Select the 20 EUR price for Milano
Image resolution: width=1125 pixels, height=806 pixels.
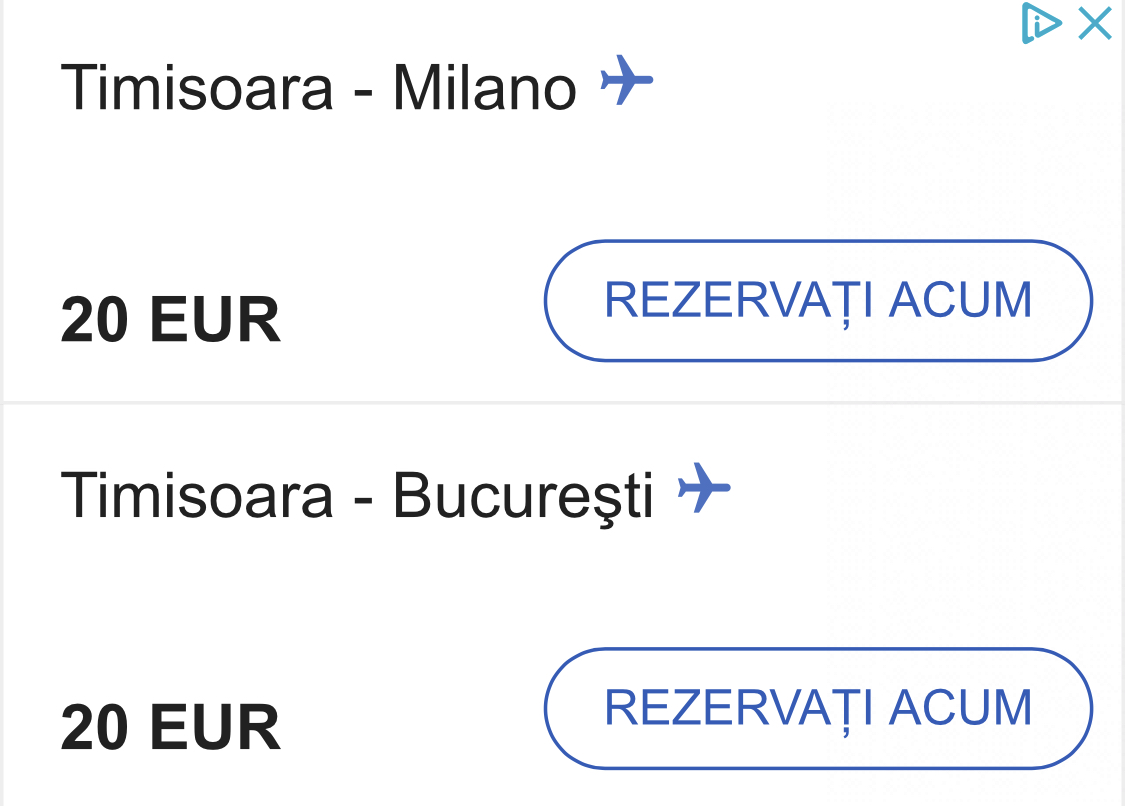point(171,319)
